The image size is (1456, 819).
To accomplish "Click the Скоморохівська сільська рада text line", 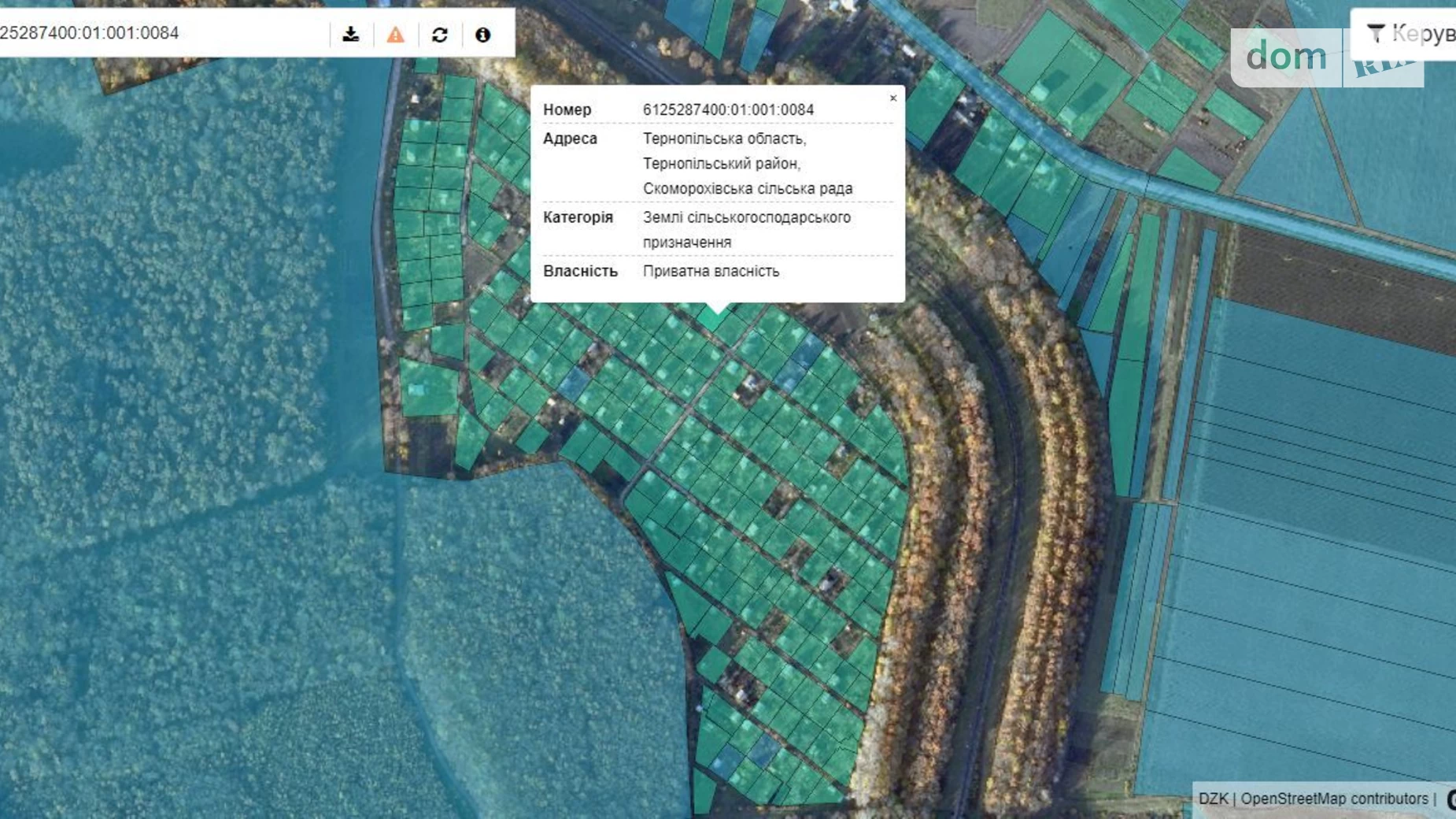I will pyautogui.click(x=747, y=189).
